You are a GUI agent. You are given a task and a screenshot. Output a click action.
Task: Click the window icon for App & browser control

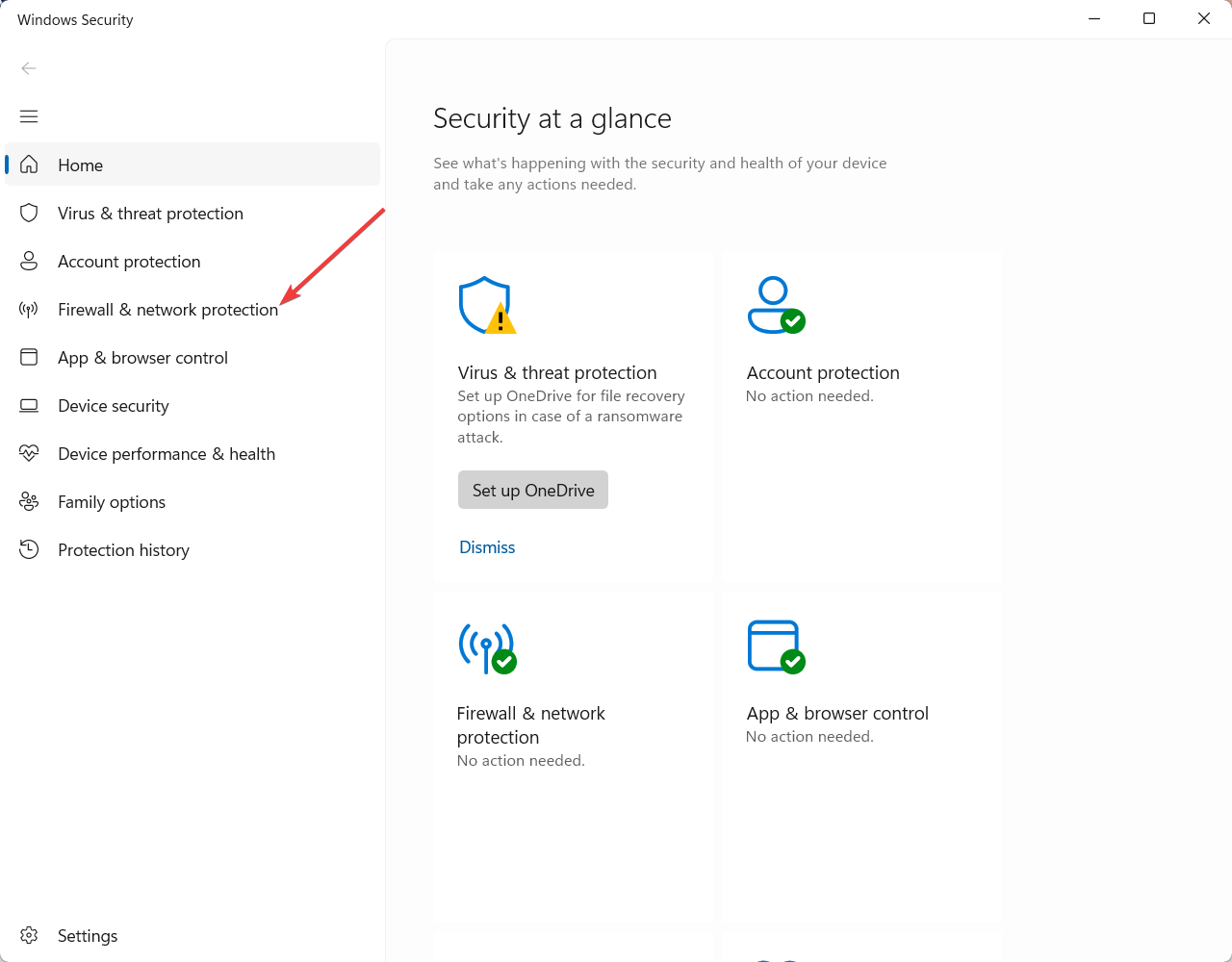[x=29, y=357]
